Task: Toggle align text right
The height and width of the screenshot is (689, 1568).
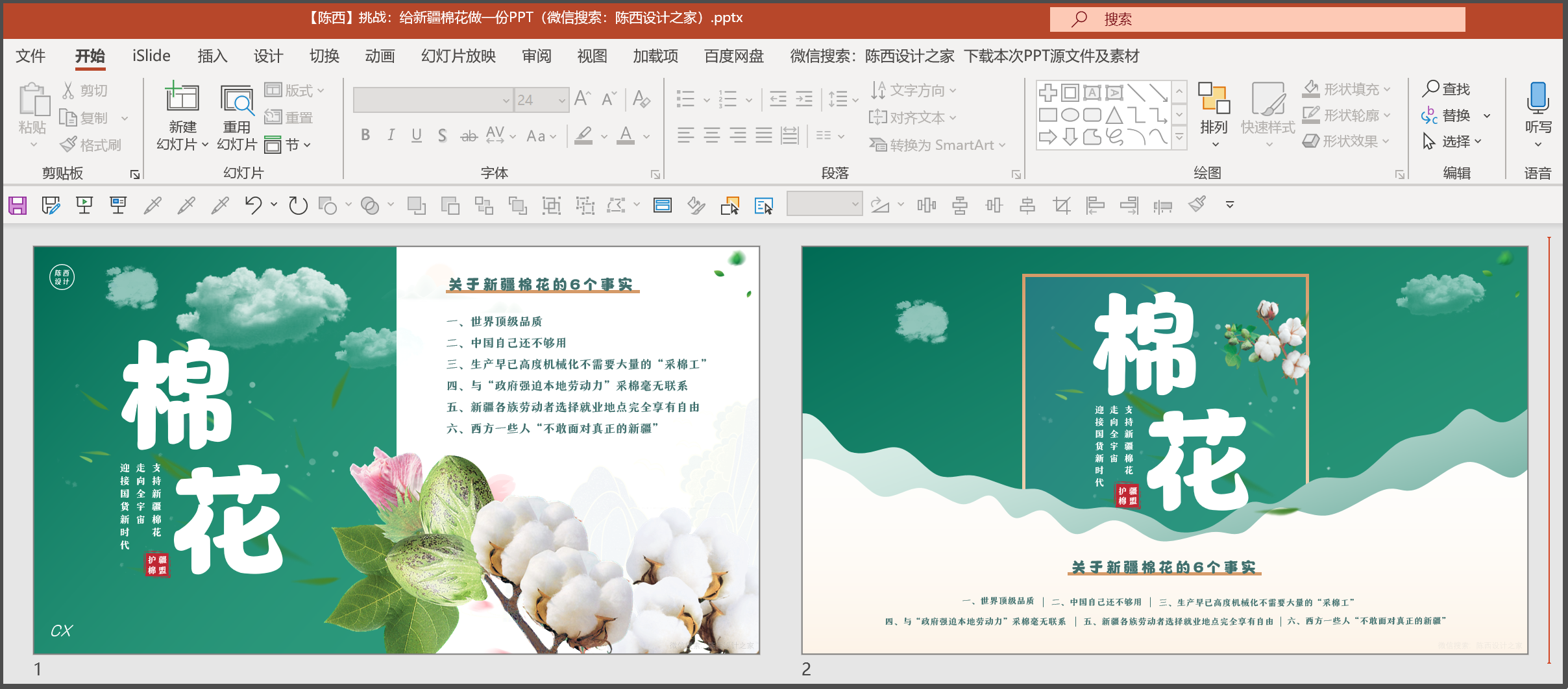Action: pos(738,135)
